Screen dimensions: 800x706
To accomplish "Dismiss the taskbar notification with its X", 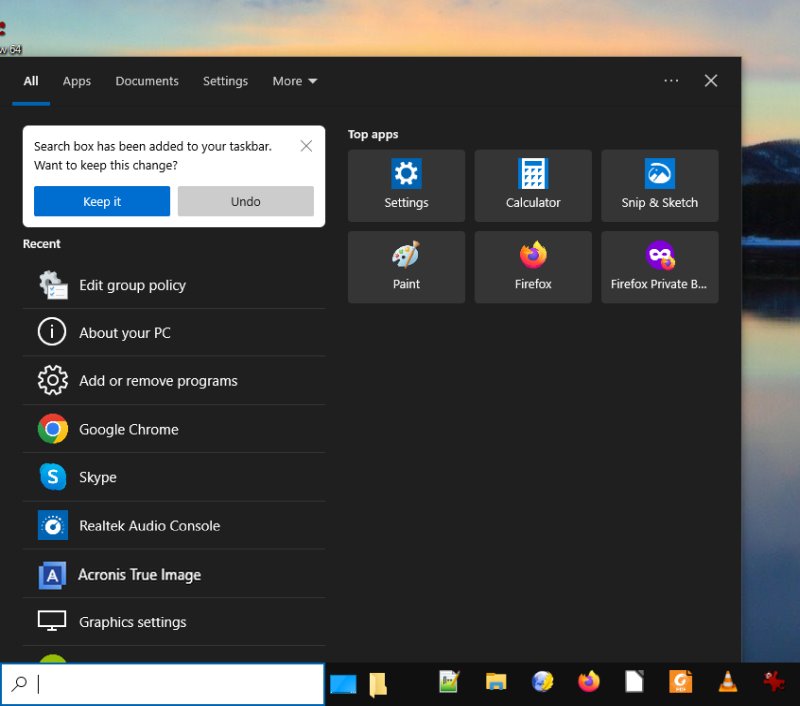I will point(306,145).
